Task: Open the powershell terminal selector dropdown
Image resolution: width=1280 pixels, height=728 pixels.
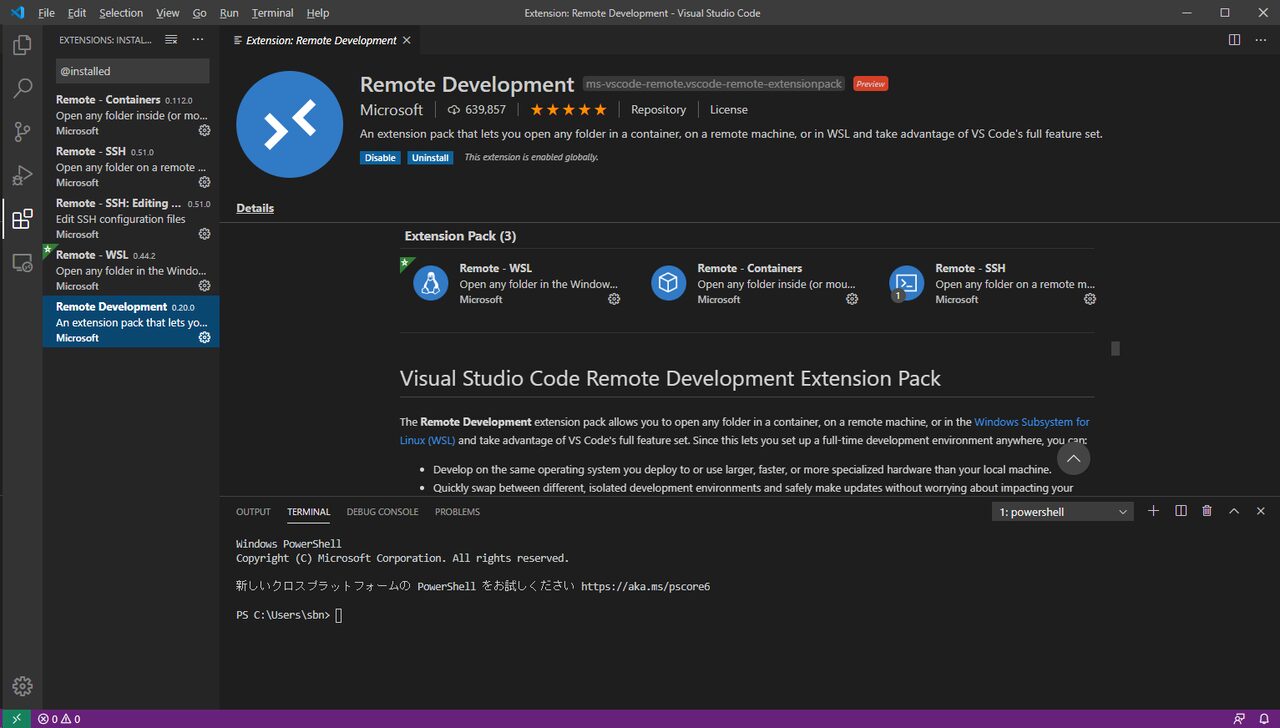Action: [1063, 512]
